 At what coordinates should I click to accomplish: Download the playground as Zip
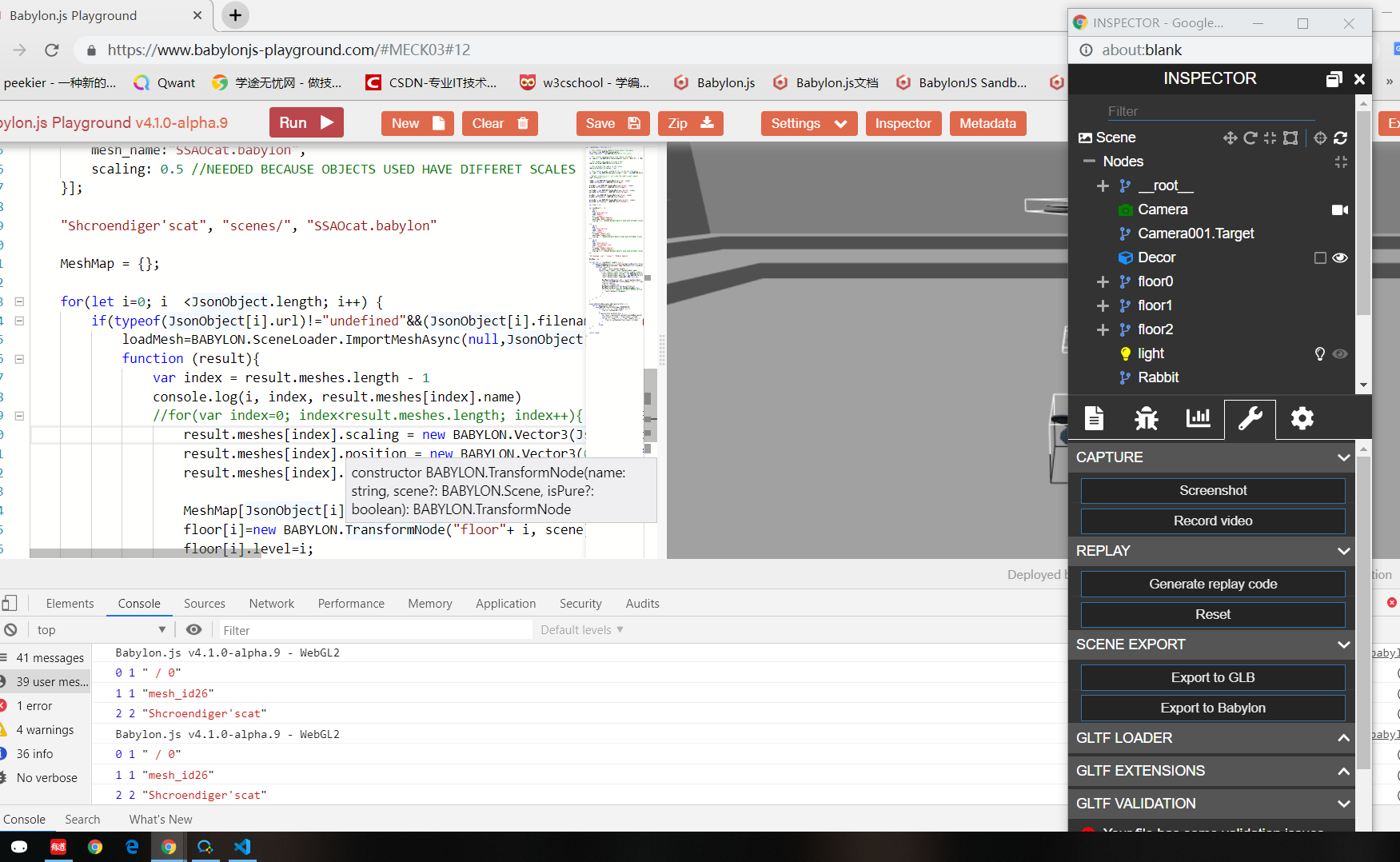click(x=691, y=123)
